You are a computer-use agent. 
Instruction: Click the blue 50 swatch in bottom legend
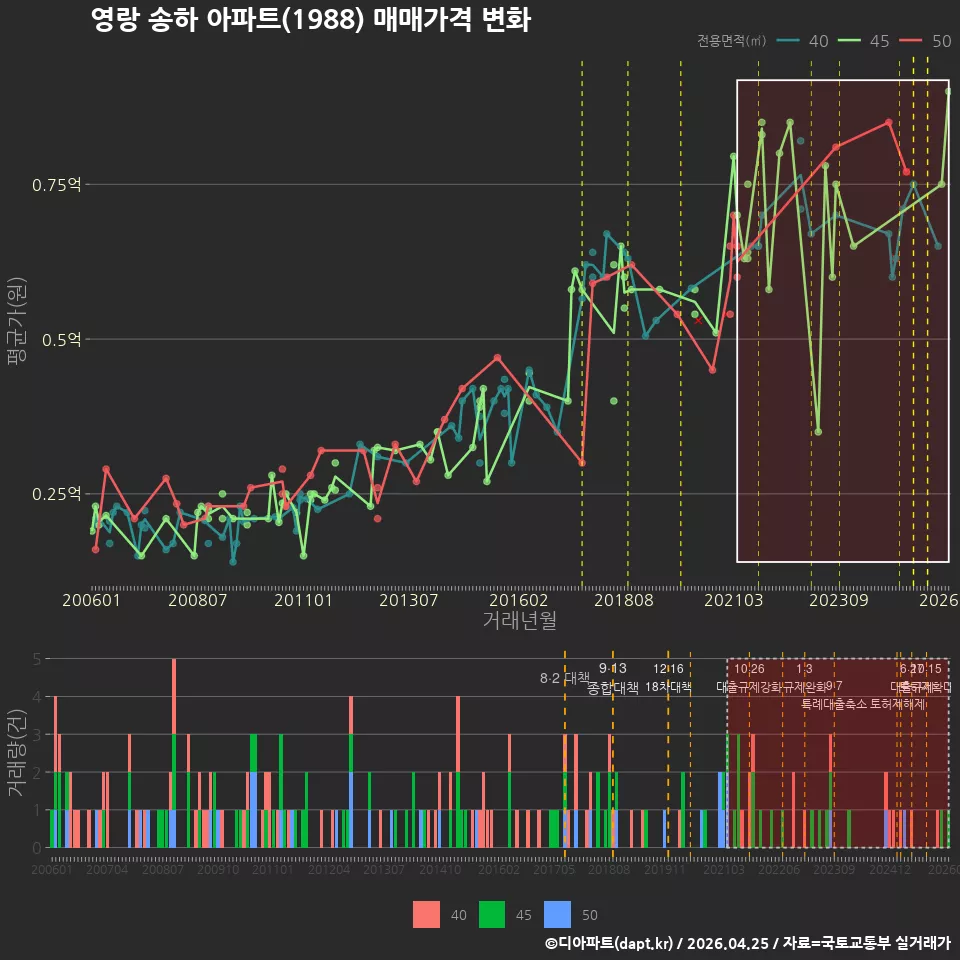557,915
